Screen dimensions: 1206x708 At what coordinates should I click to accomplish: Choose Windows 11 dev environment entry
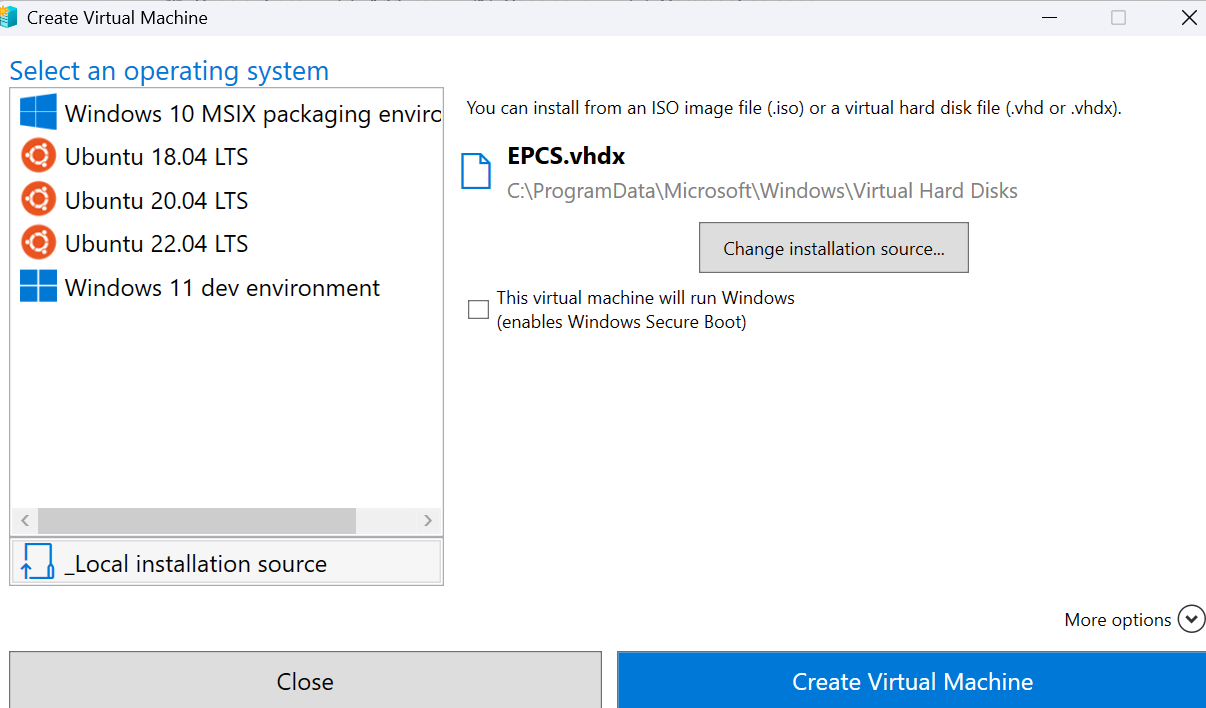tap(222, 288)
